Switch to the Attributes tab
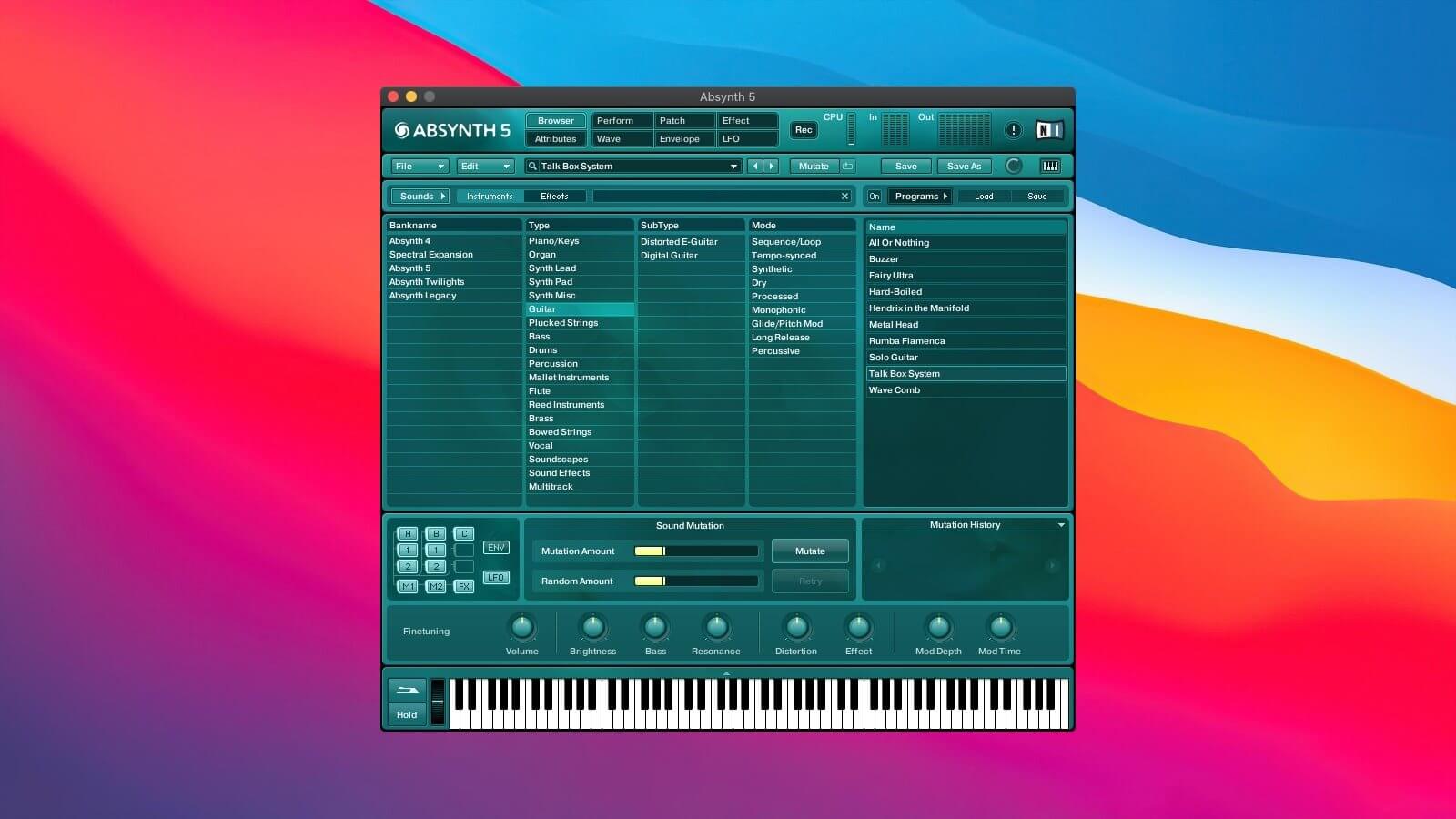1456x819 pixels. (555, 138)
